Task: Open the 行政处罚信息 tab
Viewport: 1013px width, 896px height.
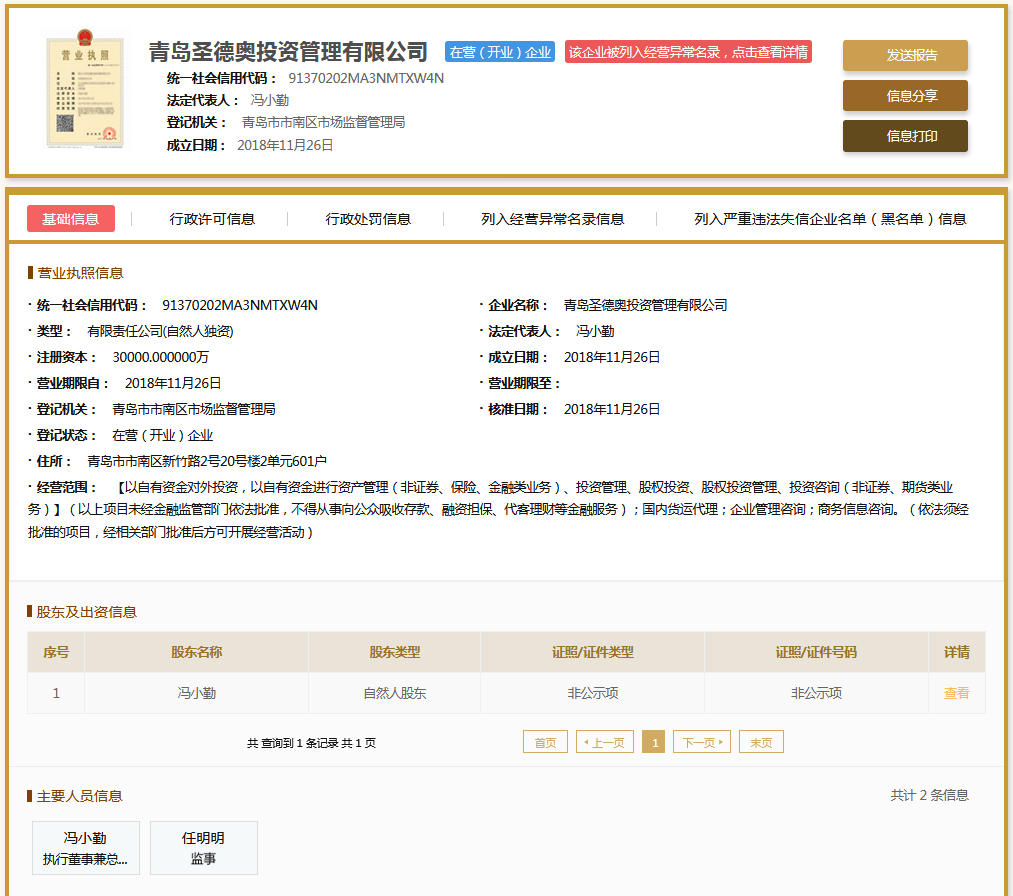Action: (368, 219)
